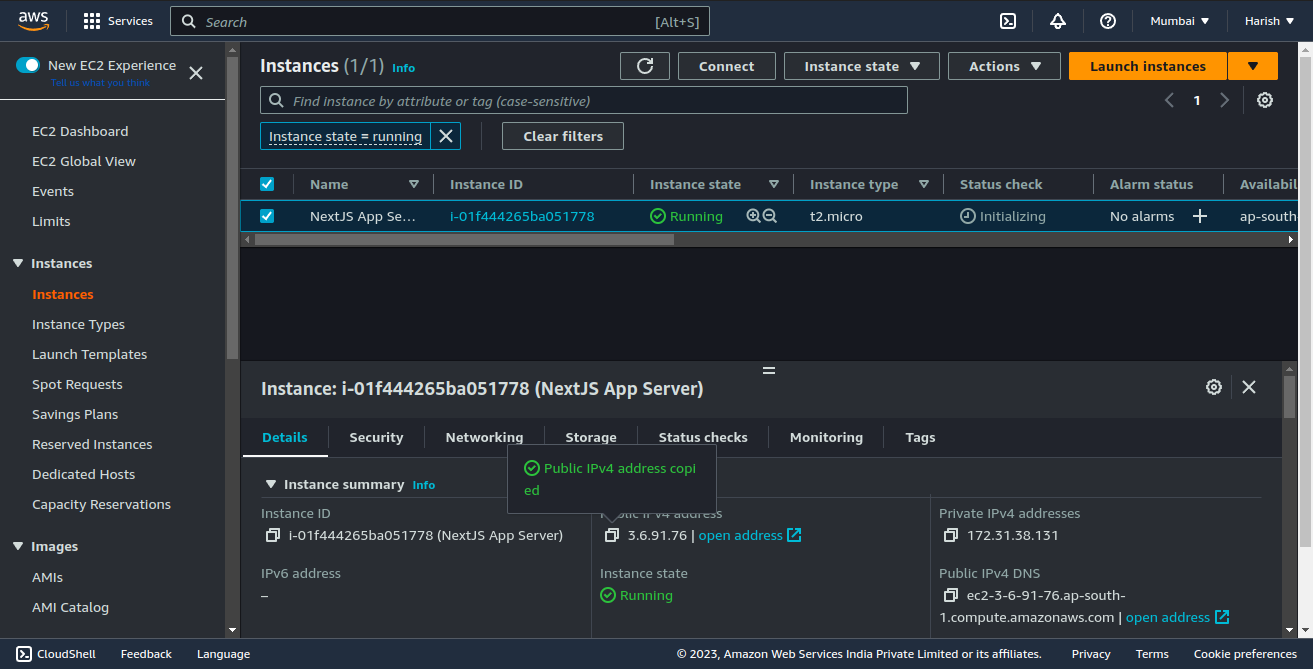Viewport: 1313px width, 669px height.
Task: Click the horizontal scrollbar under the instances table
Action: (464, 239)
